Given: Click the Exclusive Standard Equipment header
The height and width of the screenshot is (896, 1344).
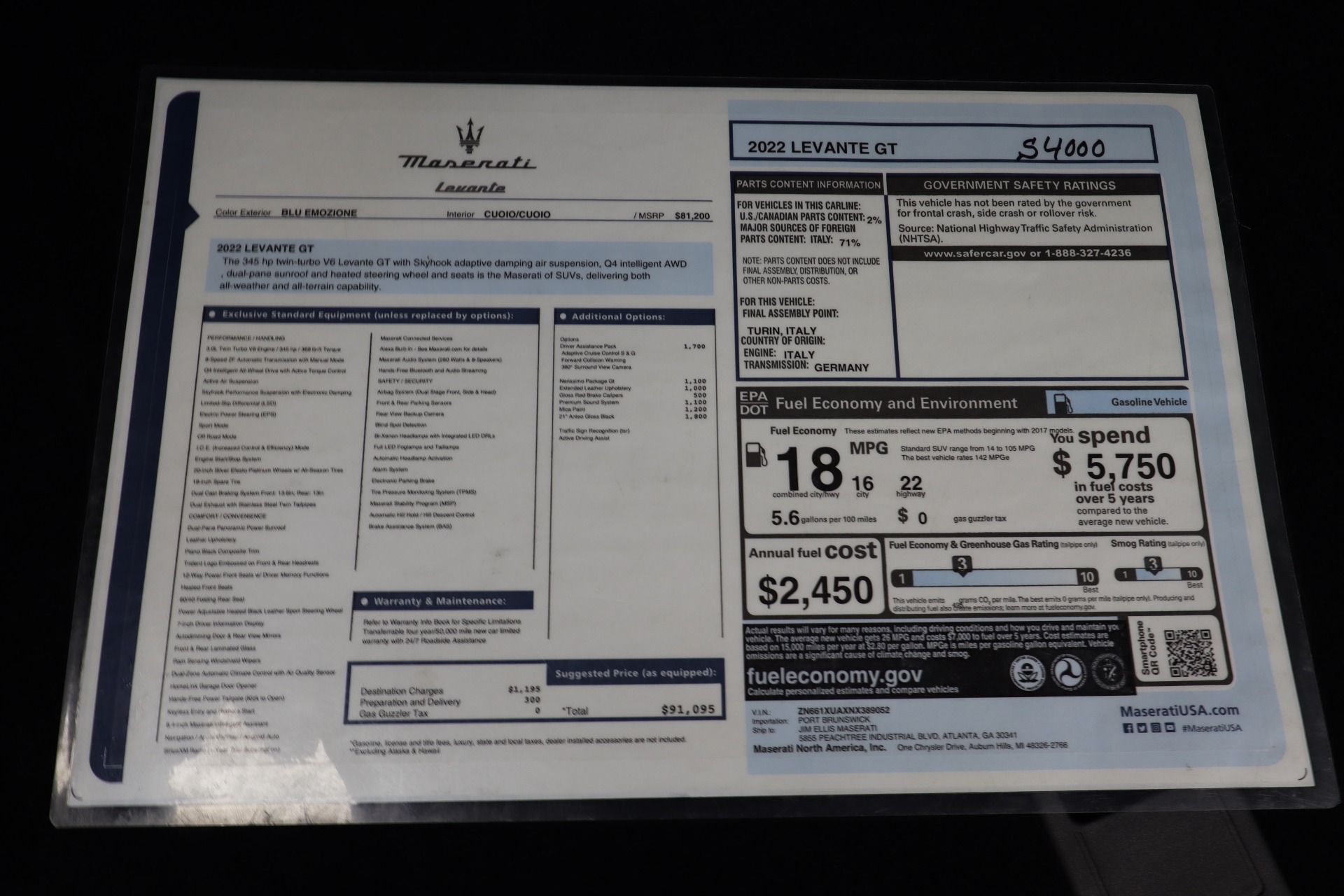Looking at the screenshot, I should (x=372, y=315).
